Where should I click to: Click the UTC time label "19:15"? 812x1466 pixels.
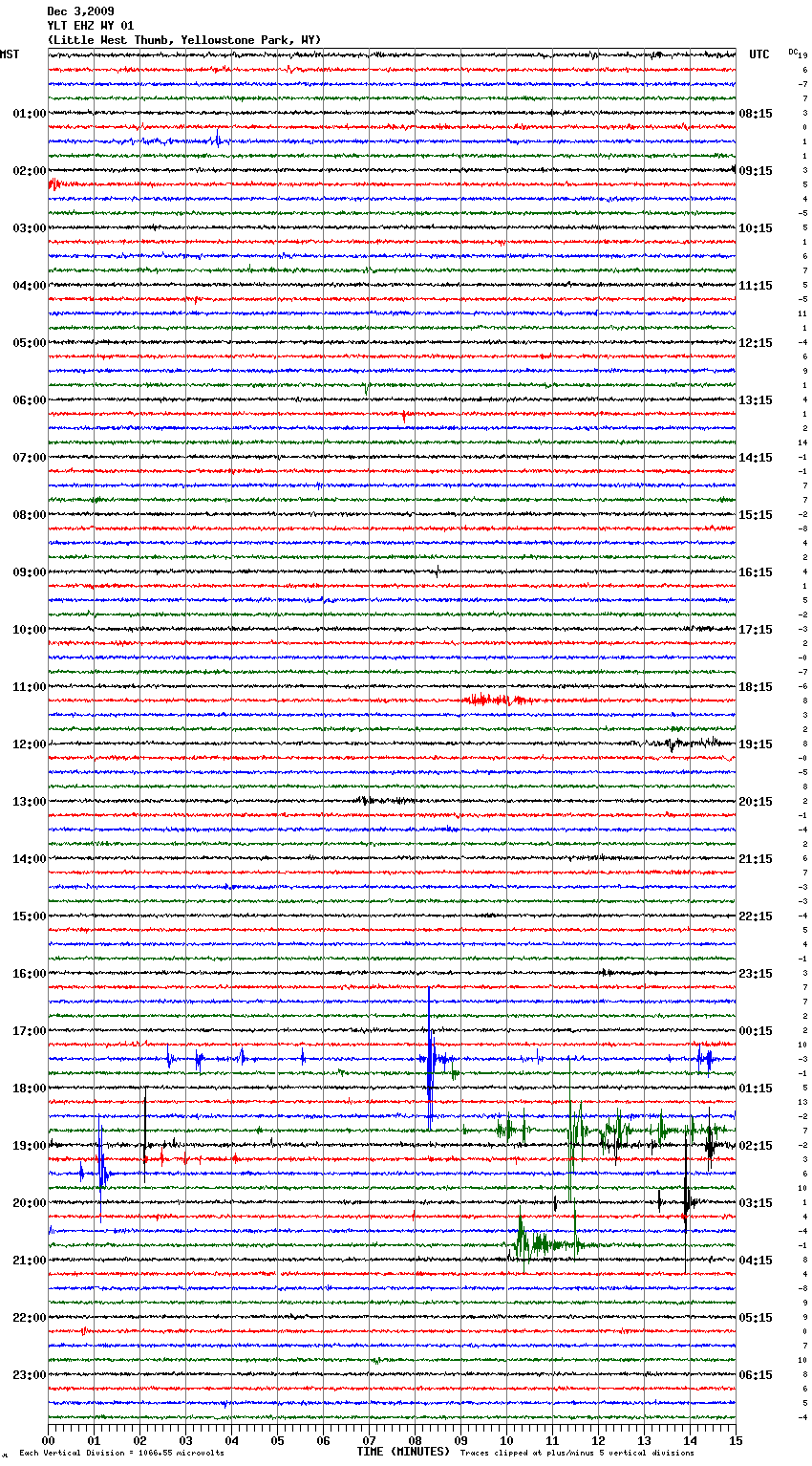(x=756, y=744)
